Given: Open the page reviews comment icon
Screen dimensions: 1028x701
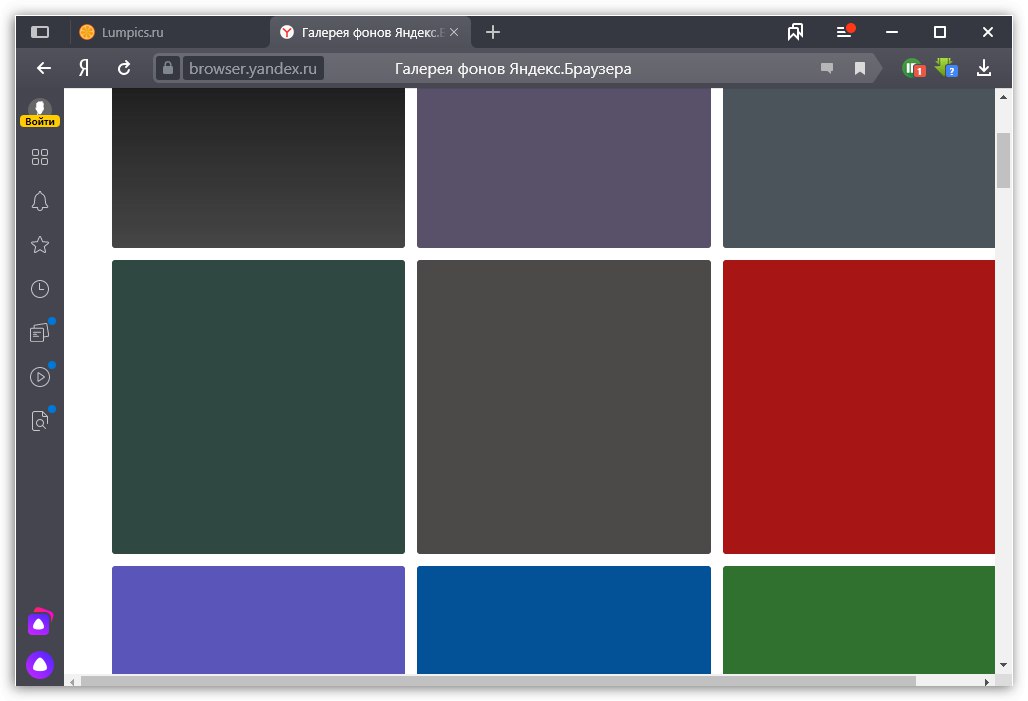Looking at the screenshot, I should point(827,68).
